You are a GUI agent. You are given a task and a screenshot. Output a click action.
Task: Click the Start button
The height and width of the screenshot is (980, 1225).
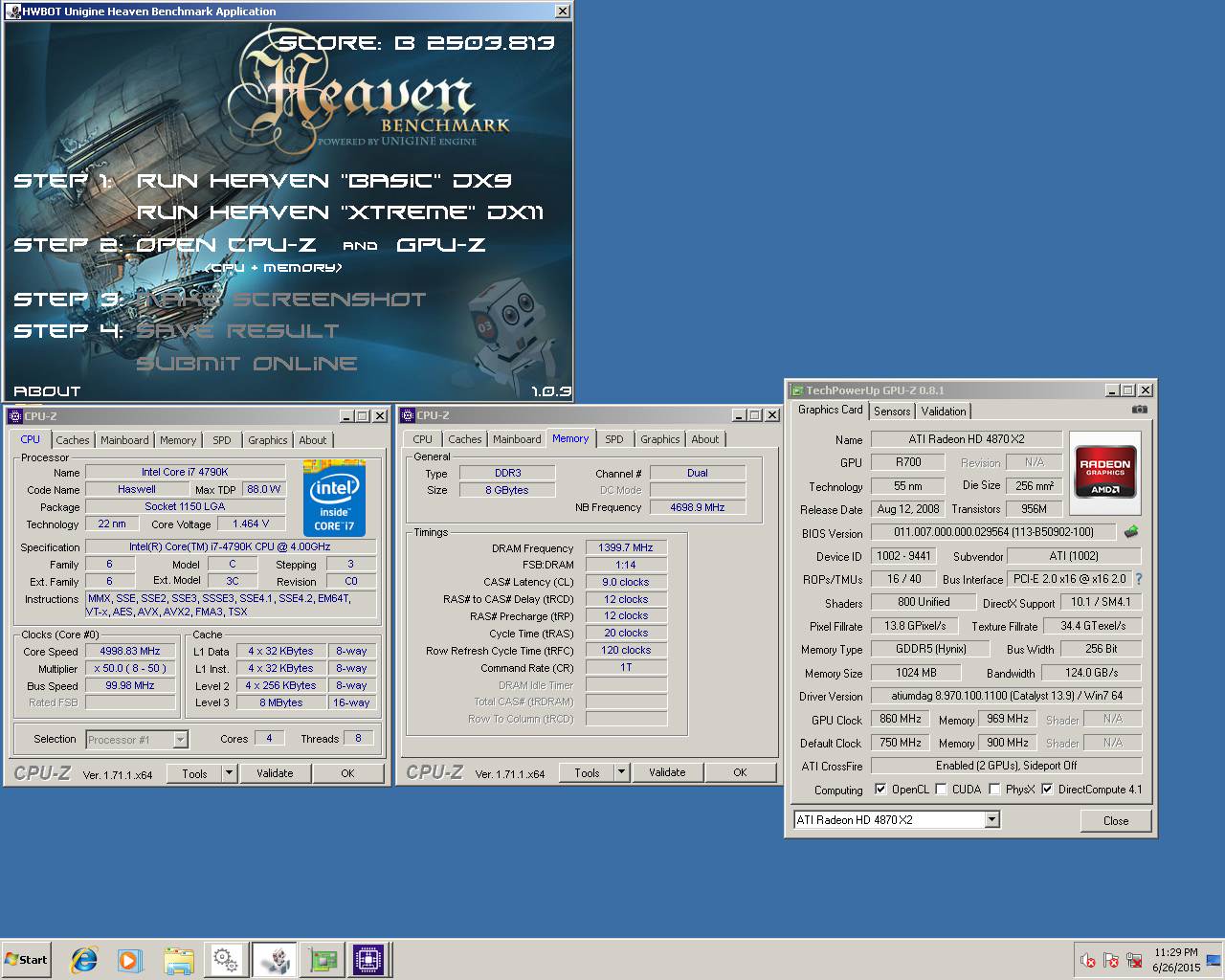(26, 960)
